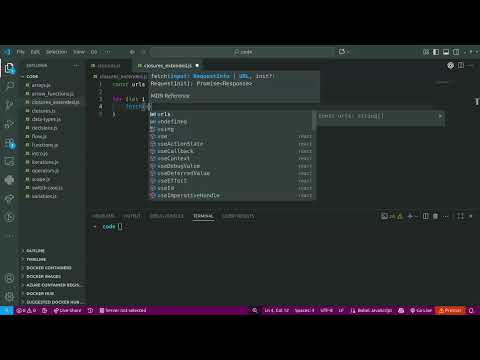Open the Accounts icon in activity bar
This screenshot has height=360, width=480.
point(9,278)
